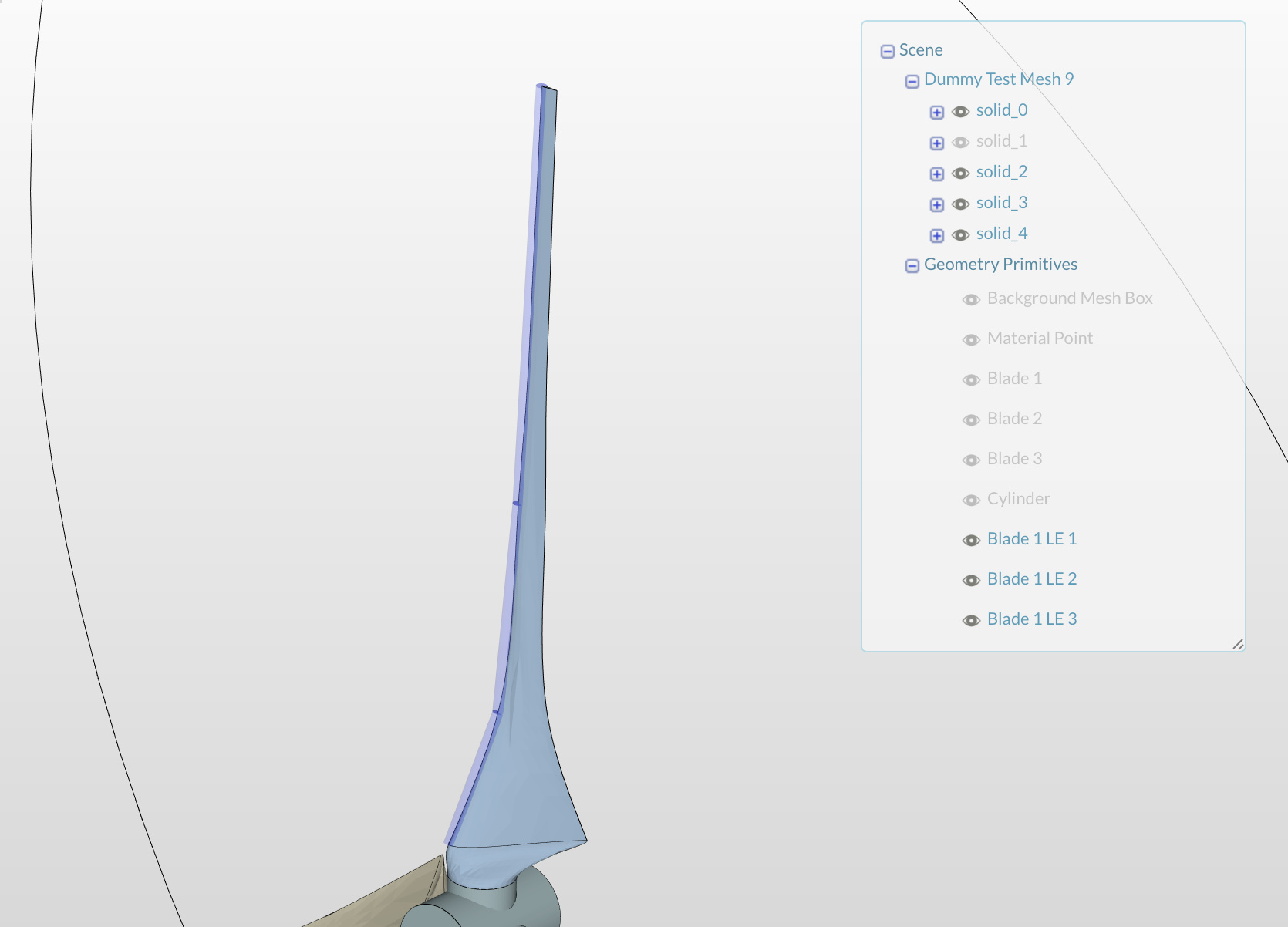1288x927 pixels.
Task: Grab the scene panel resize handle
Action: [1238, 644]
